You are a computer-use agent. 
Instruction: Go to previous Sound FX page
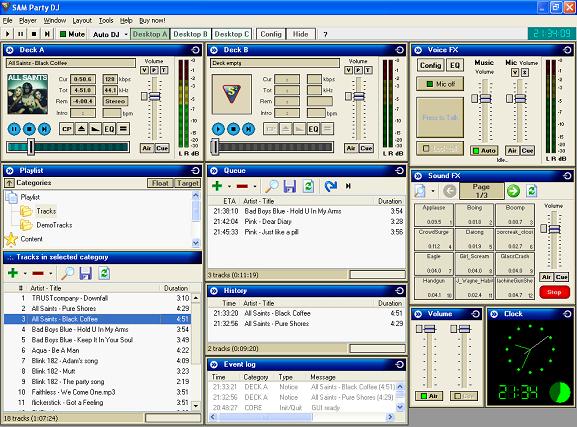point(449,191)
